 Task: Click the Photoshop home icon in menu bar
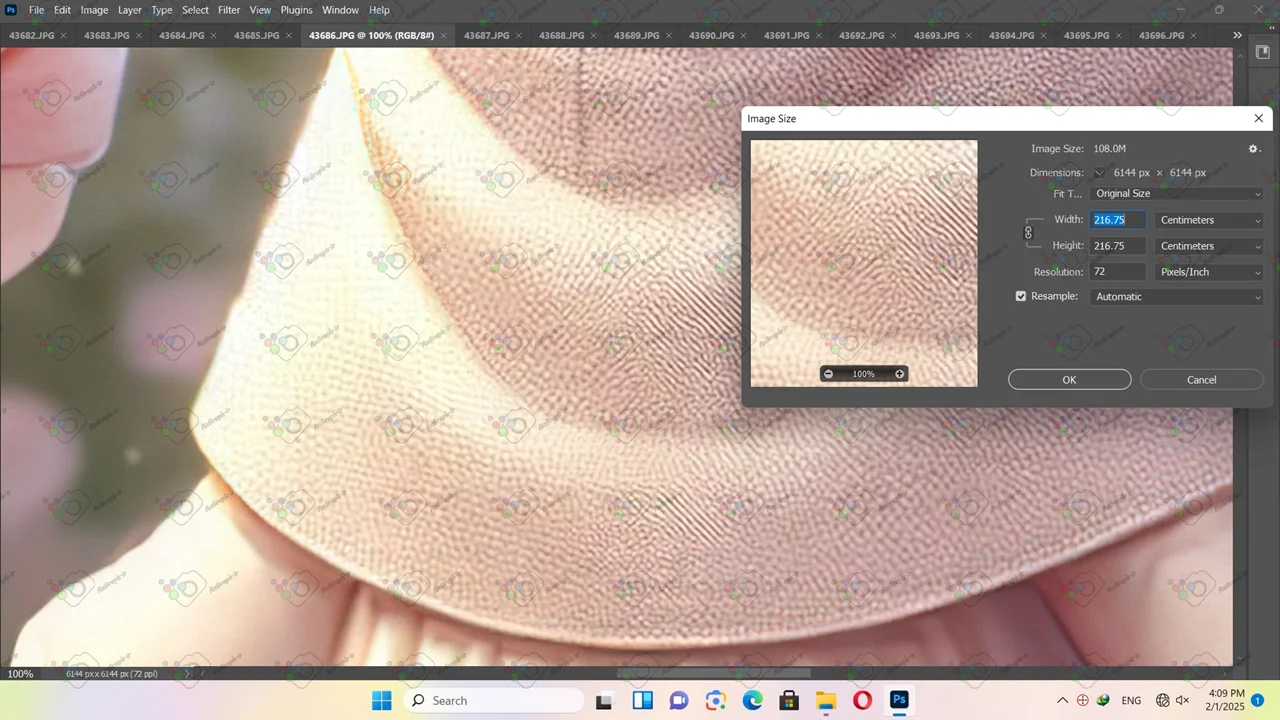[x=11, y=10]
